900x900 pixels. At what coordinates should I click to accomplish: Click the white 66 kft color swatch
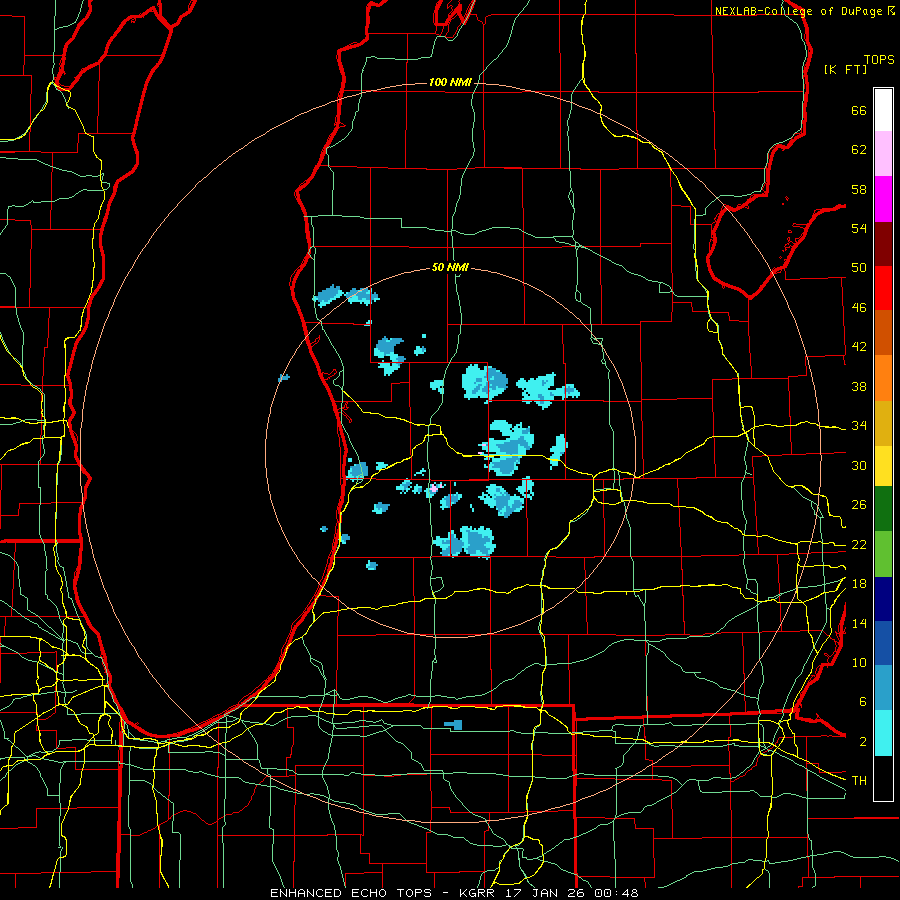click(883, 110)
